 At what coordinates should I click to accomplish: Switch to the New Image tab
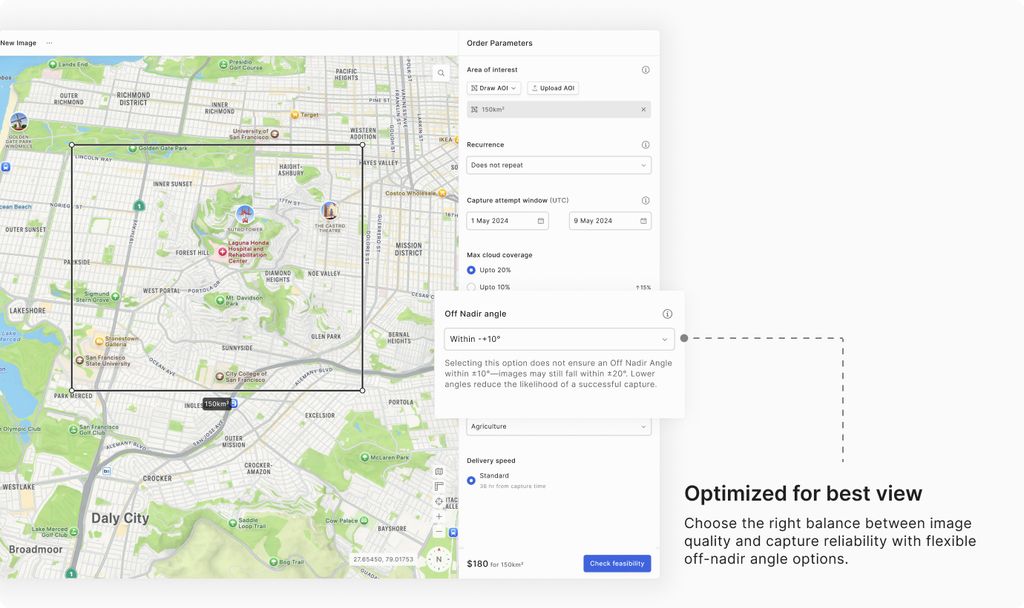click(18, 43)
